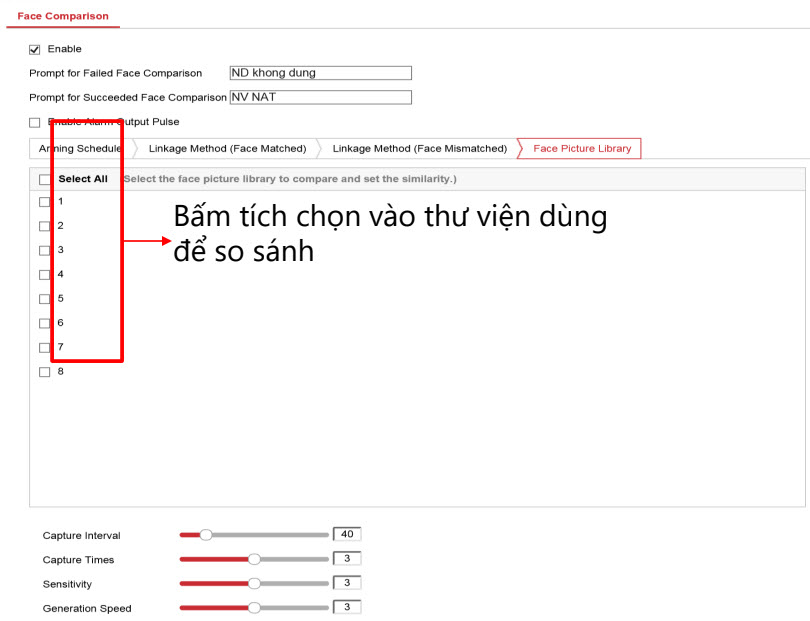This screenshot has width=810, height=621.
Task: Open the Face Picture Library tab
Action: point(582,148)
